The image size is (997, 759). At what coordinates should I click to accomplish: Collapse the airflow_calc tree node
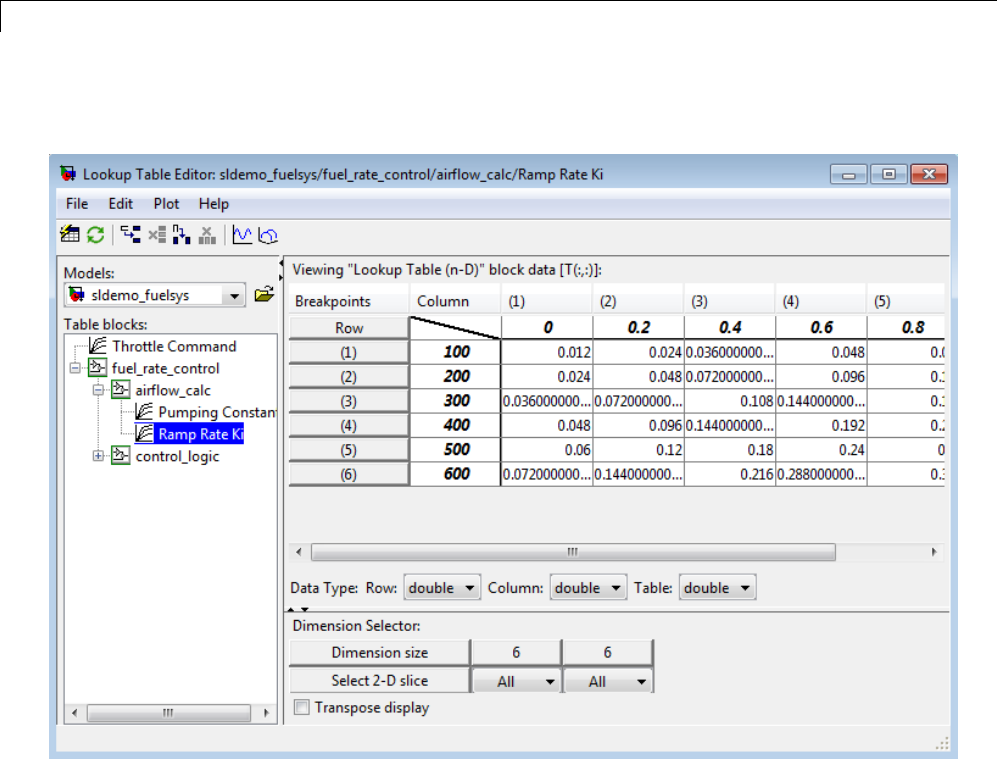99,390
